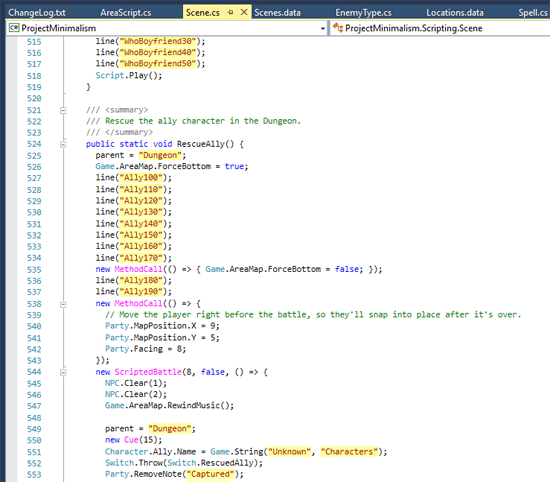Click the "Ally100" string
Image resolution: width=550 pixels, height=482 pixels.
[x=141, y=178]
